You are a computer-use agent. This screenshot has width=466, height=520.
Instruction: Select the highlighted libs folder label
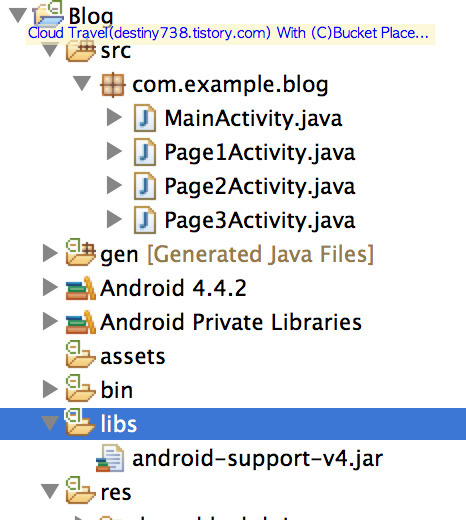(119, 423)
